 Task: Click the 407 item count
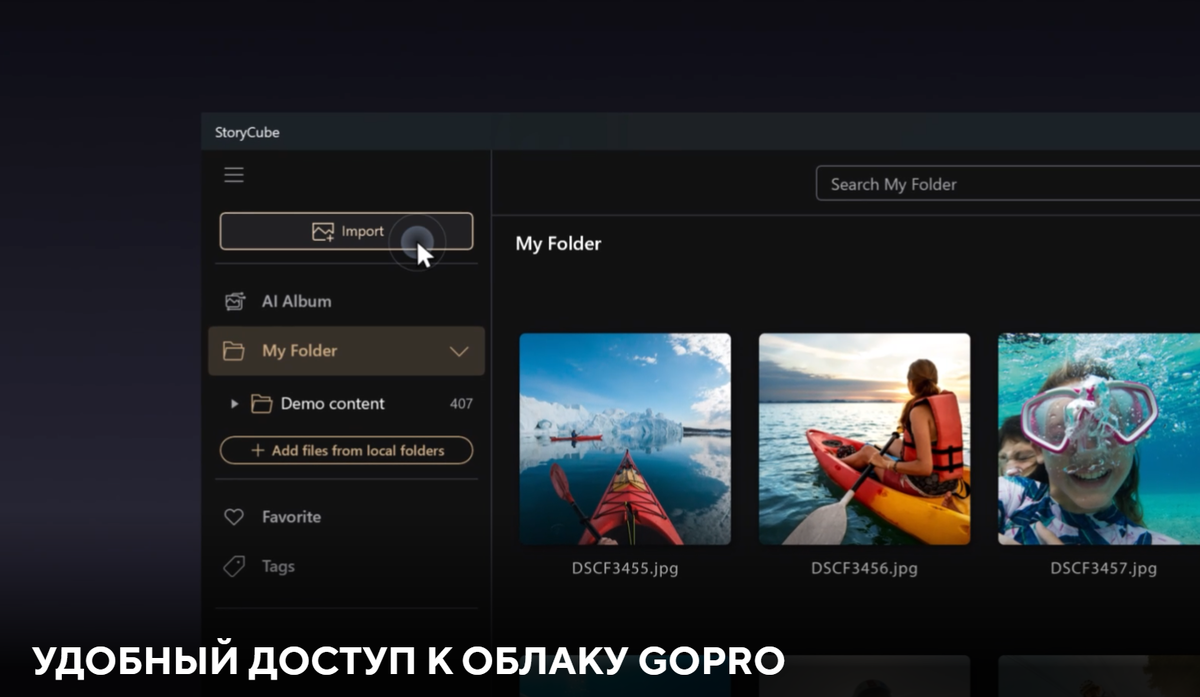pyautogui.click(x=461, y=404)
